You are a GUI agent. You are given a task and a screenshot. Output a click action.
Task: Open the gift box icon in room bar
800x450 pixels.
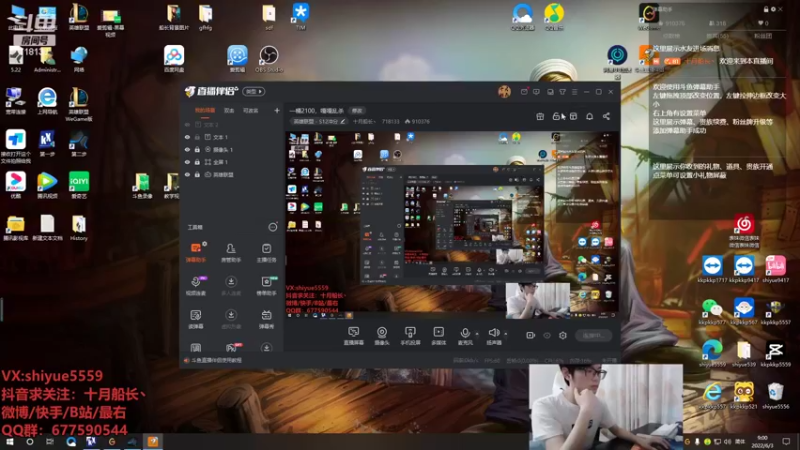540,116
